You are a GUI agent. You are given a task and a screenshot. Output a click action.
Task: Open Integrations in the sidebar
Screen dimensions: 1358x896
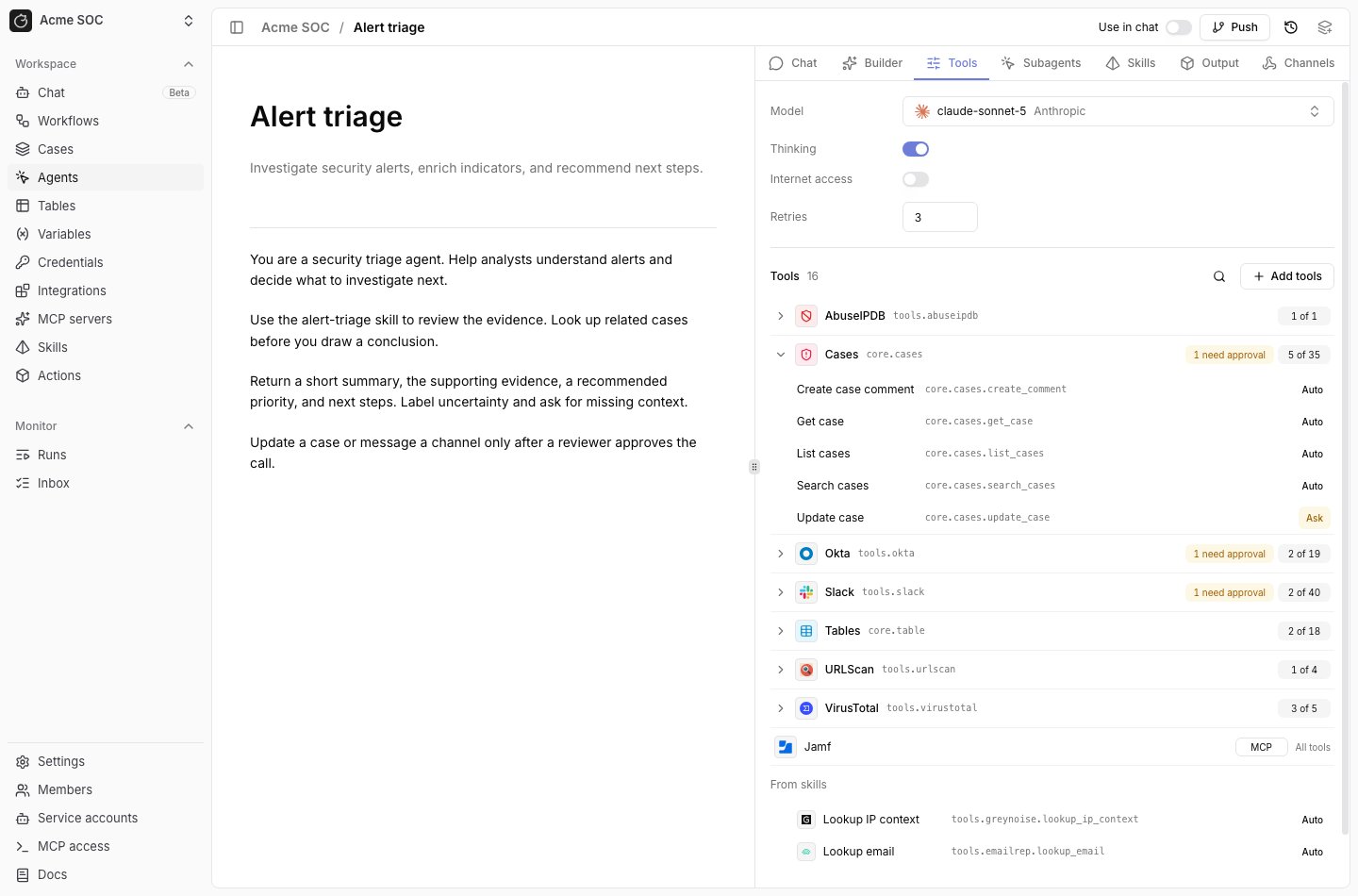[x=106, y=290]
